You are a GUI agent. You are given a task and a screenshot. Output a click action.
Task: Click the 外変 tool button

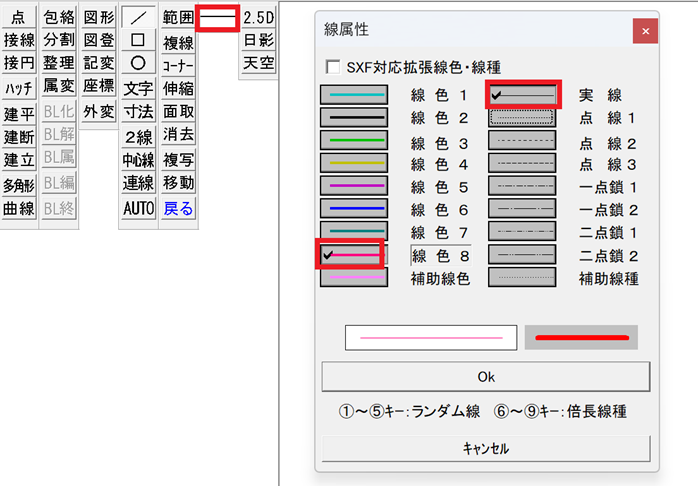(99, 111)
